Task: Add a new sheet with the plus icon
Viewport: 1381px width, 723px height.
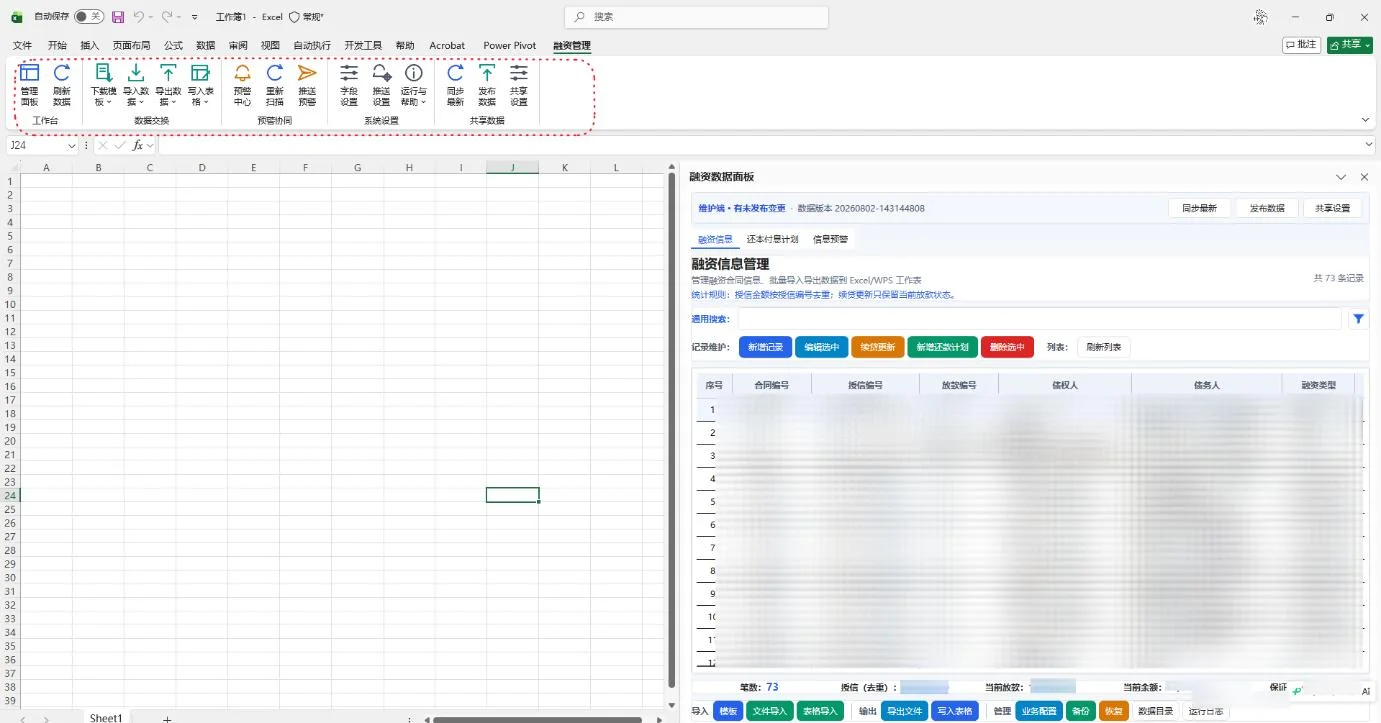Action: point(167,718)
